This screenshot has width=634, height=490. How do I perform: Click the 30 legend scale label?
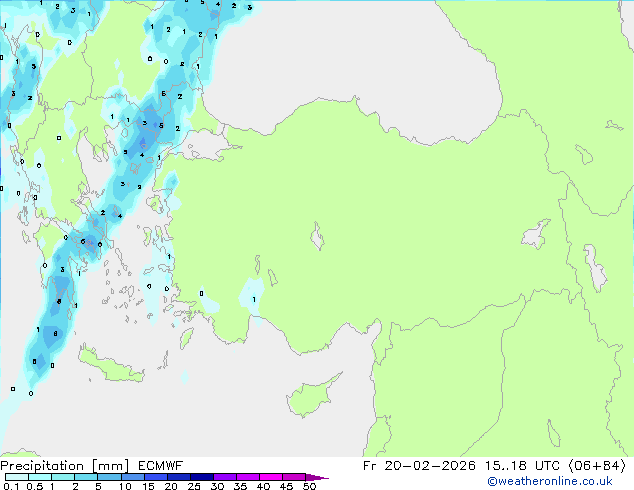(x=217, y=486)
